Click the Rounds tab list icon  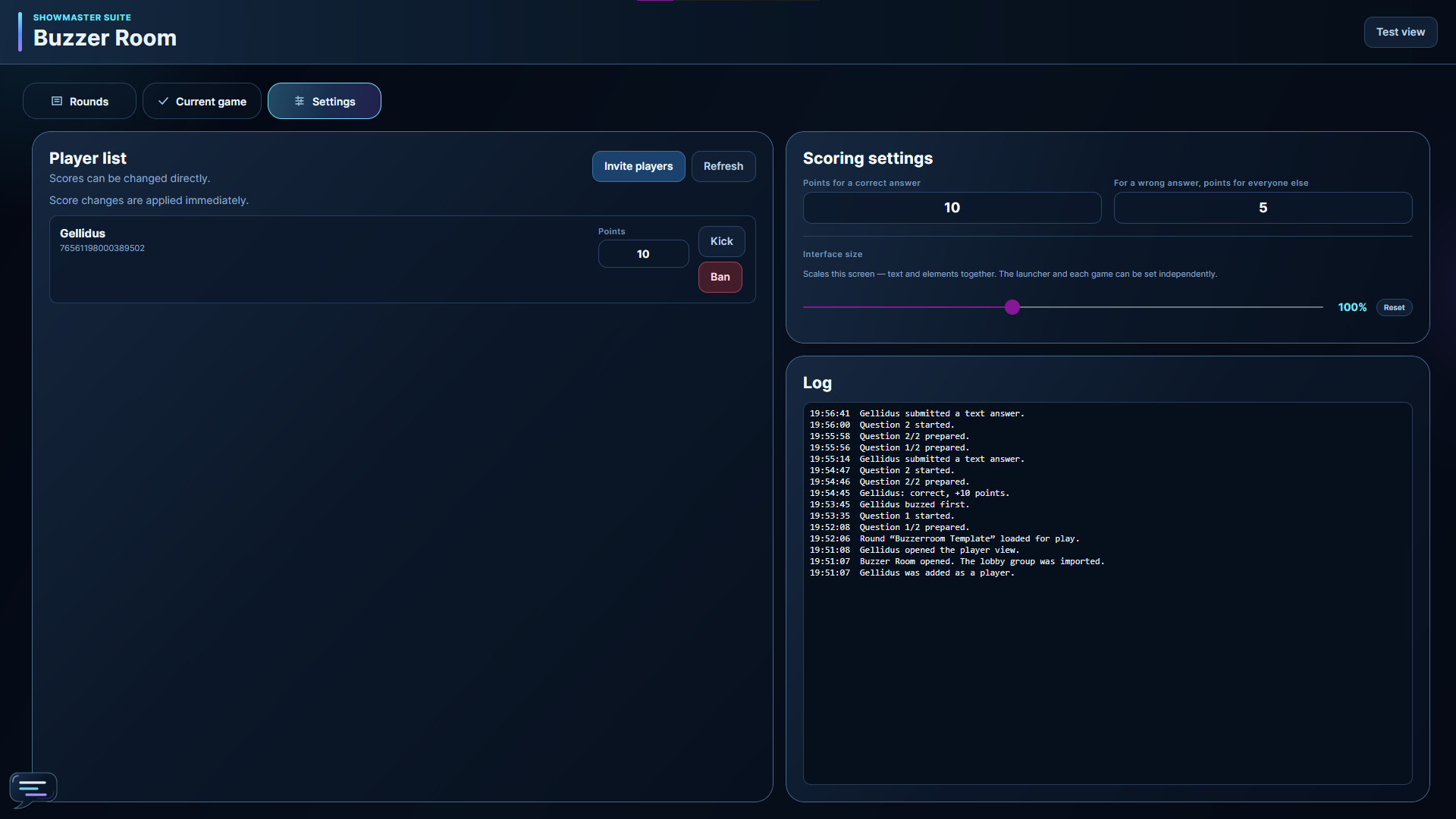coord(57,101)
